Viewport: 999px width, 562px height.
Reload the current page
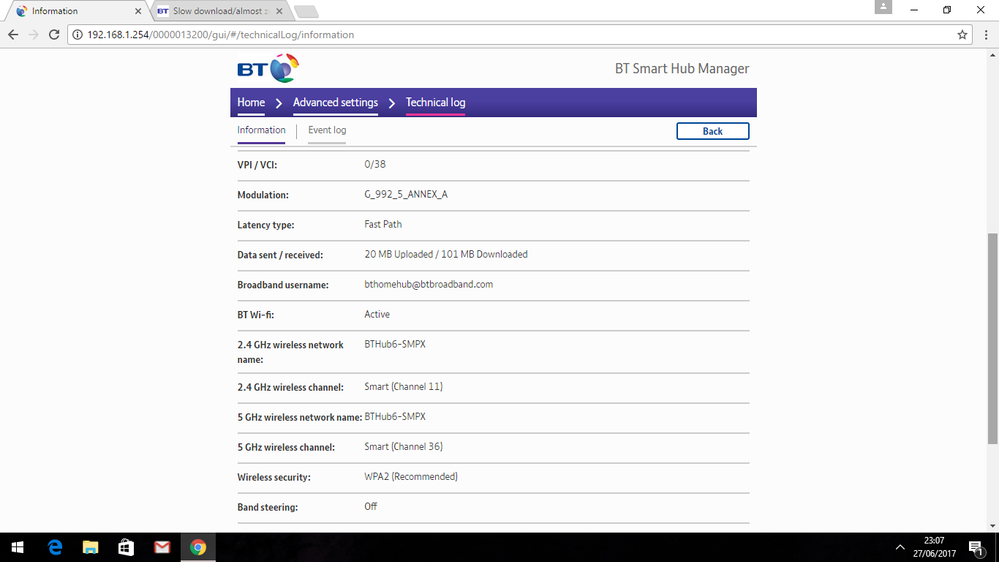tap(54, 35)
